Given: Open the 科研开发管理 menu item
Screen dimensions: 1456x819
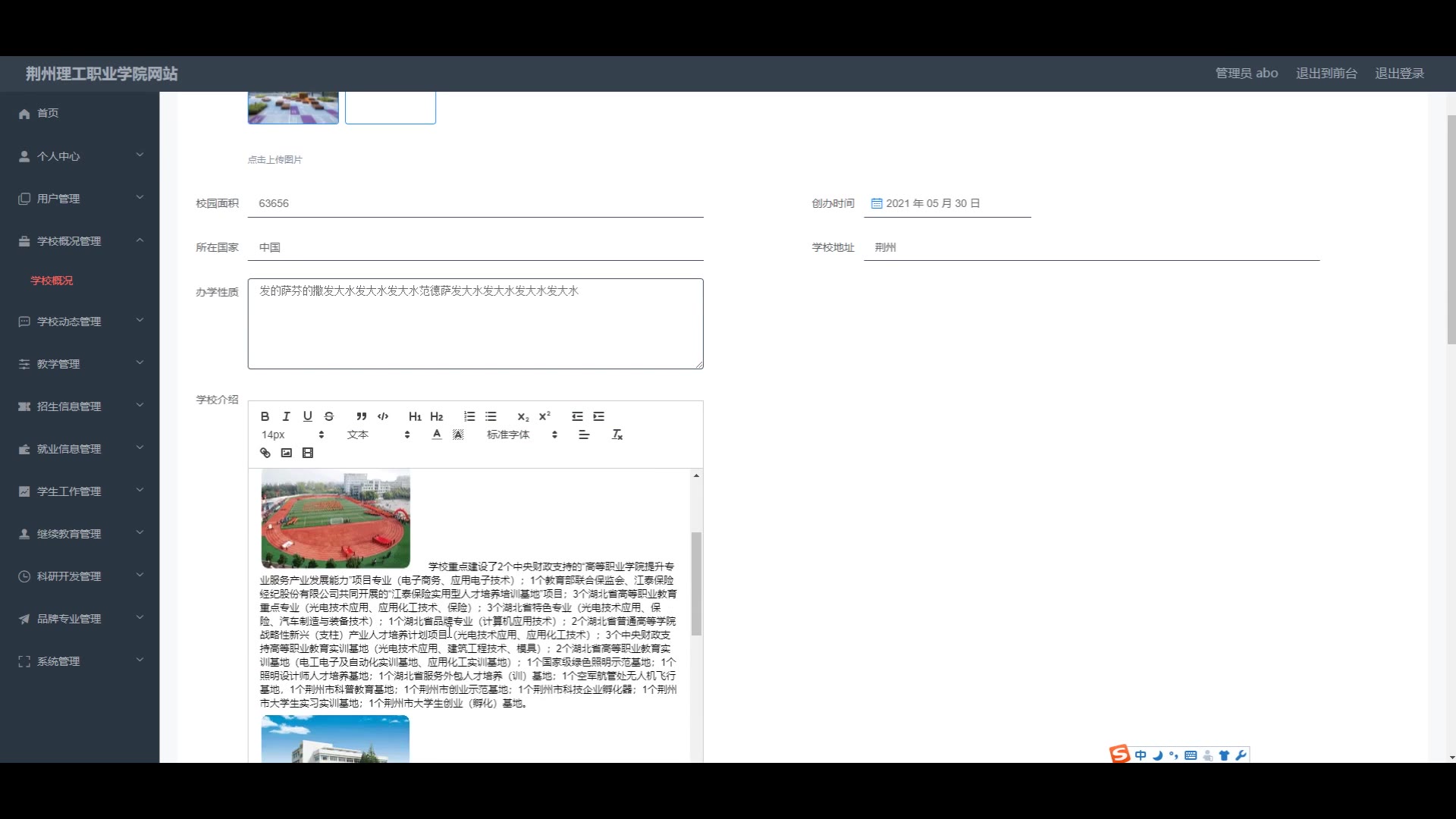Looking at the screenshot, I should click(x=80, y=576).
